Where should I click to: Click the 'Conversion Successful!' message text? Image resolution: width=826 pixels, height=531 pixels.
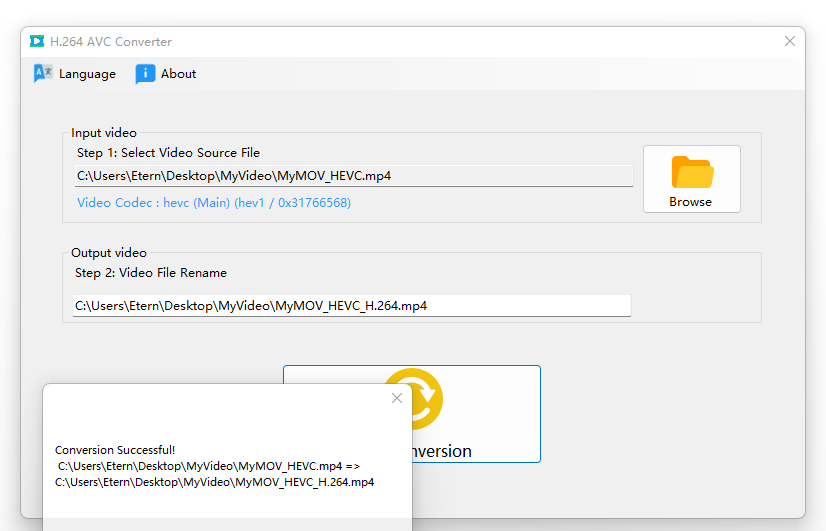115,450
